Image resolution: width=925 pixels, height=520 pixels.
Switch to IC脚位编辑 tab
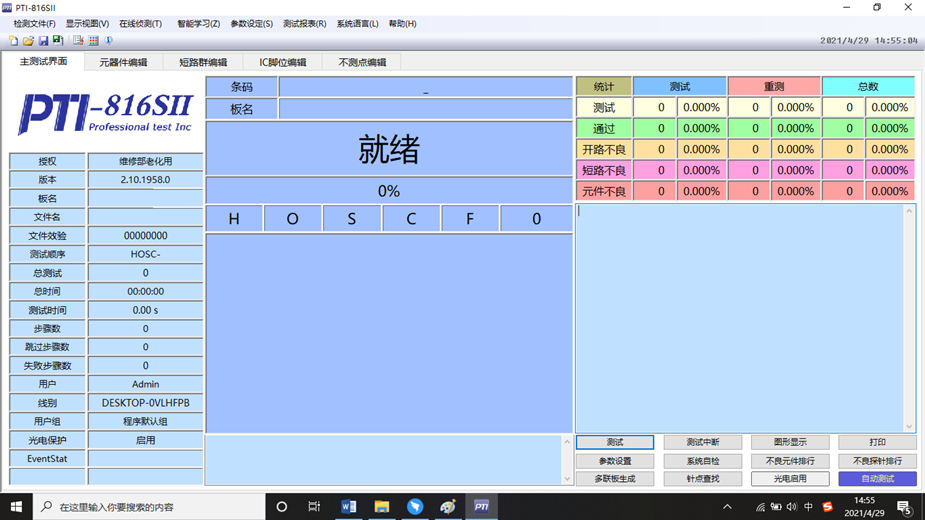[283, 62]
